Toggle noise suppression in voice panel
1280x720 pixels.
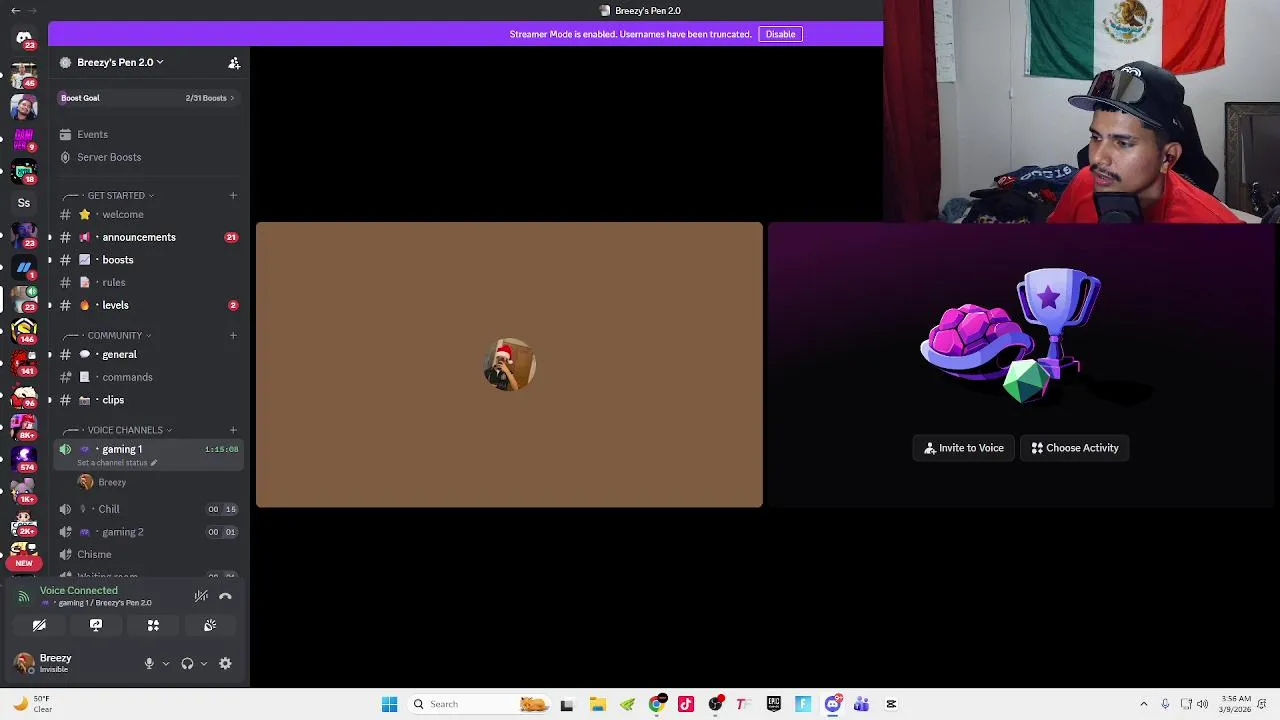click(x=201, y=596)
